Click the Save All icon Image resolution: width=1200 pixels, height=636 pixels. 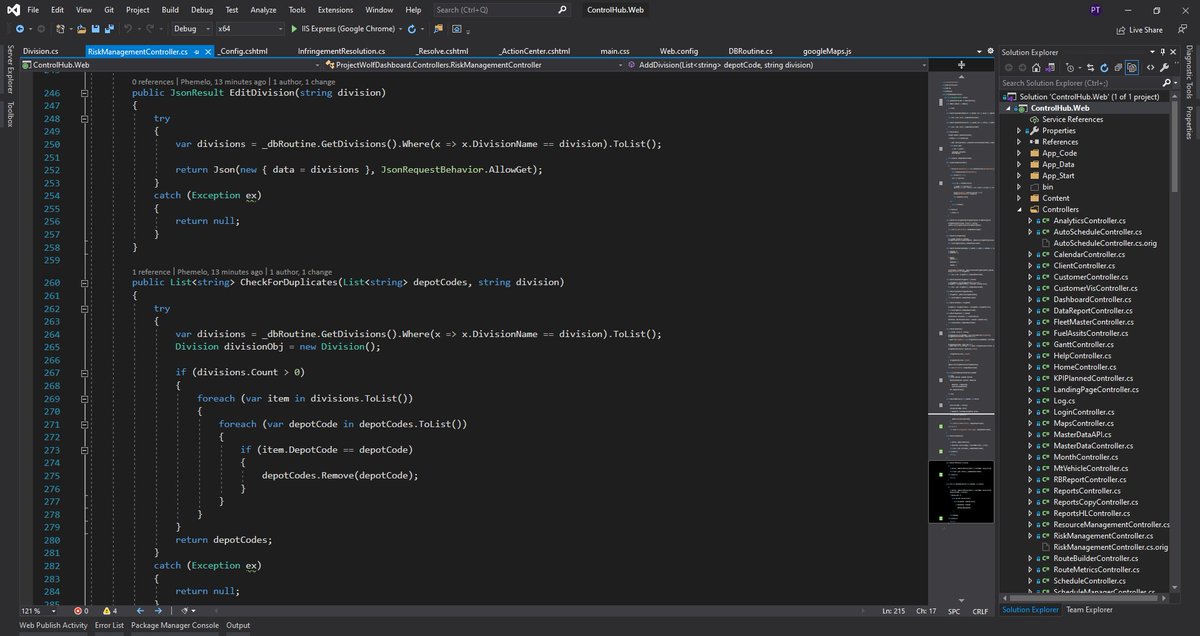coord(109,29)
